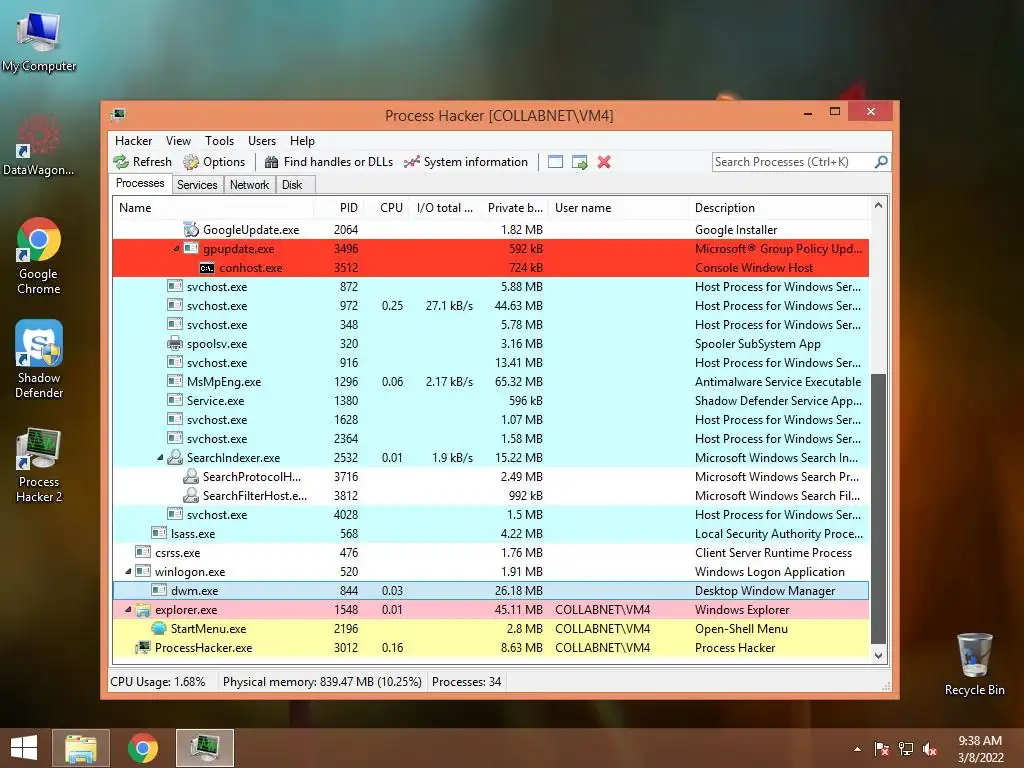This screenshot has height=768, width=1024.
Task: Click the scroll down arrow of process list
Action: (878, 655)
